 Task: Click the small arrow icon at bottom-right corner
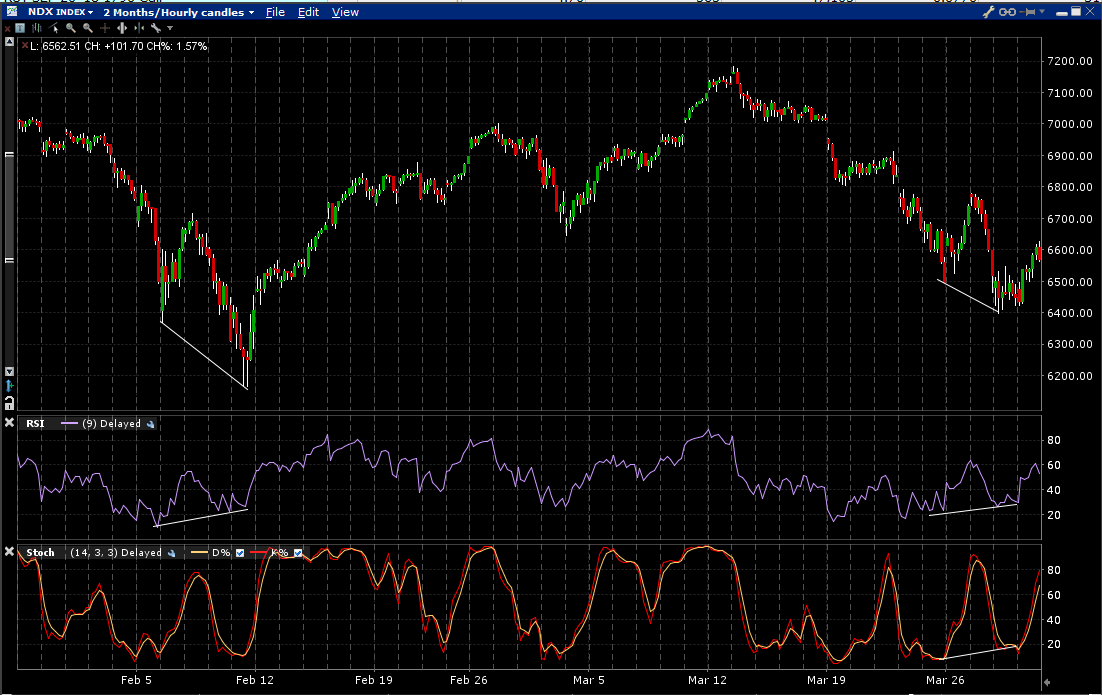[x=1047, y=682]
